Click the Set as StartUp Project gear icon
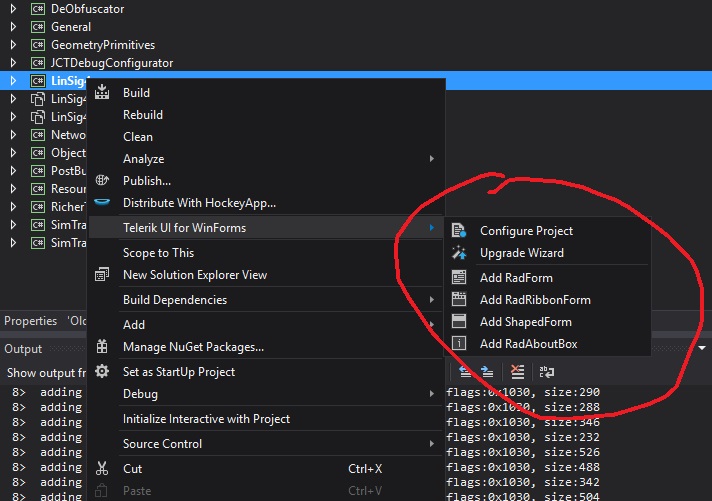712x501 pixels. pos(102,372)
